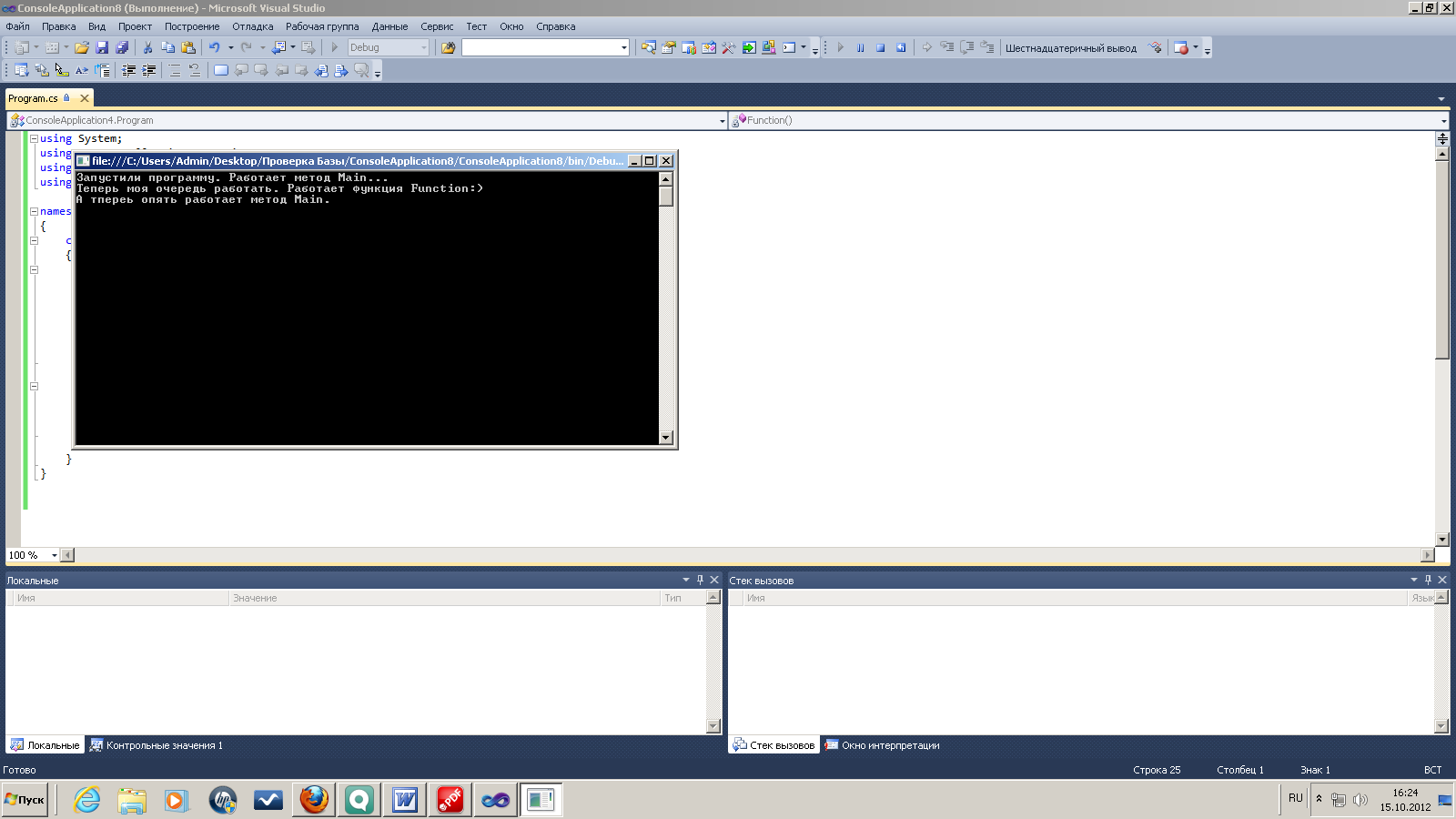Switch to Контрольные значения 1 tab

coord(156,745)
